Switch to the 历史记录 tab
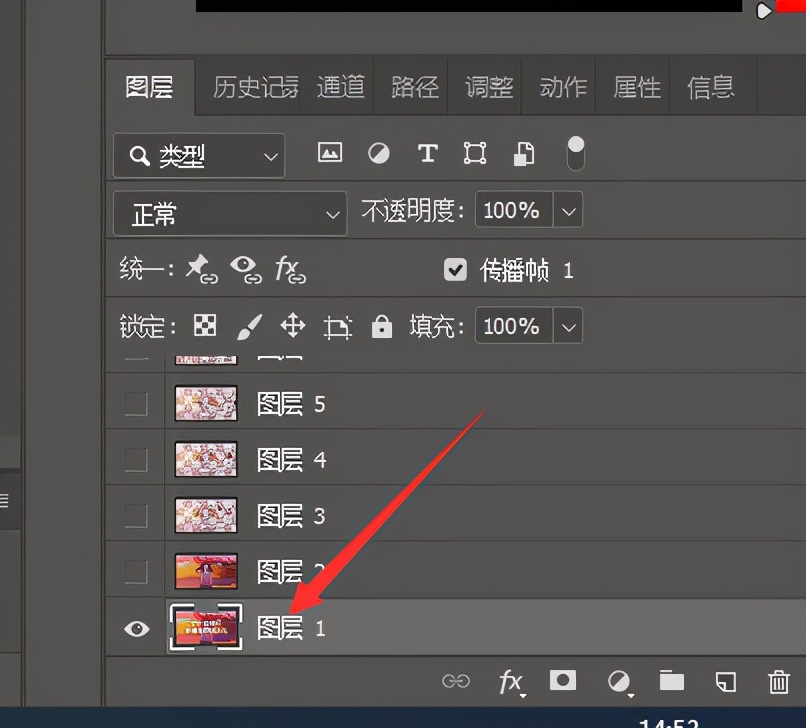The height and width of the screenshot is (728, 806). pos(254,87)
